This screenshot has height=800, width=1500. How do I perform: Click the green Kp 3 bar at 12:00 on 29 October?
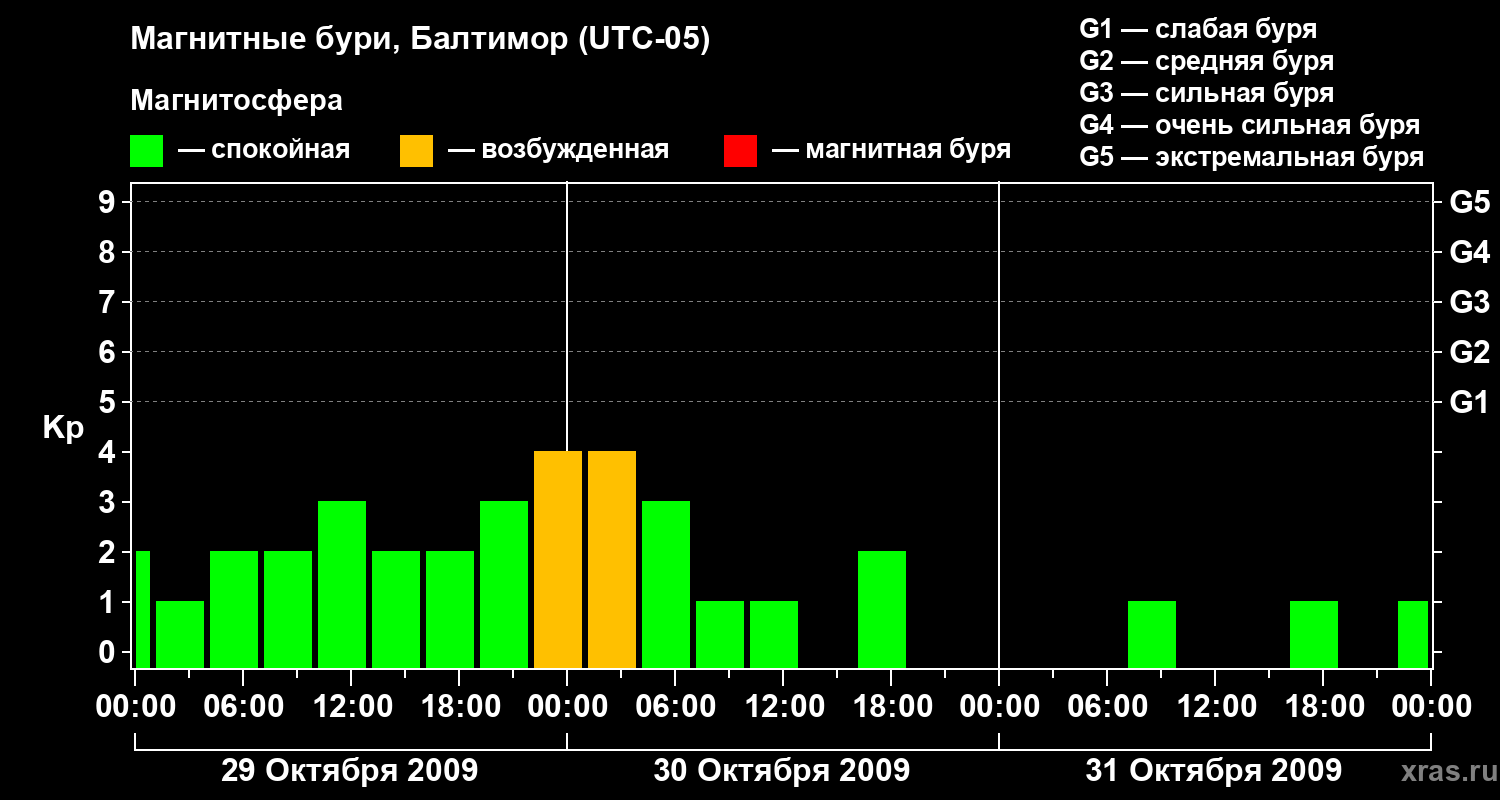pyautogui.click(x=342, y=585)
